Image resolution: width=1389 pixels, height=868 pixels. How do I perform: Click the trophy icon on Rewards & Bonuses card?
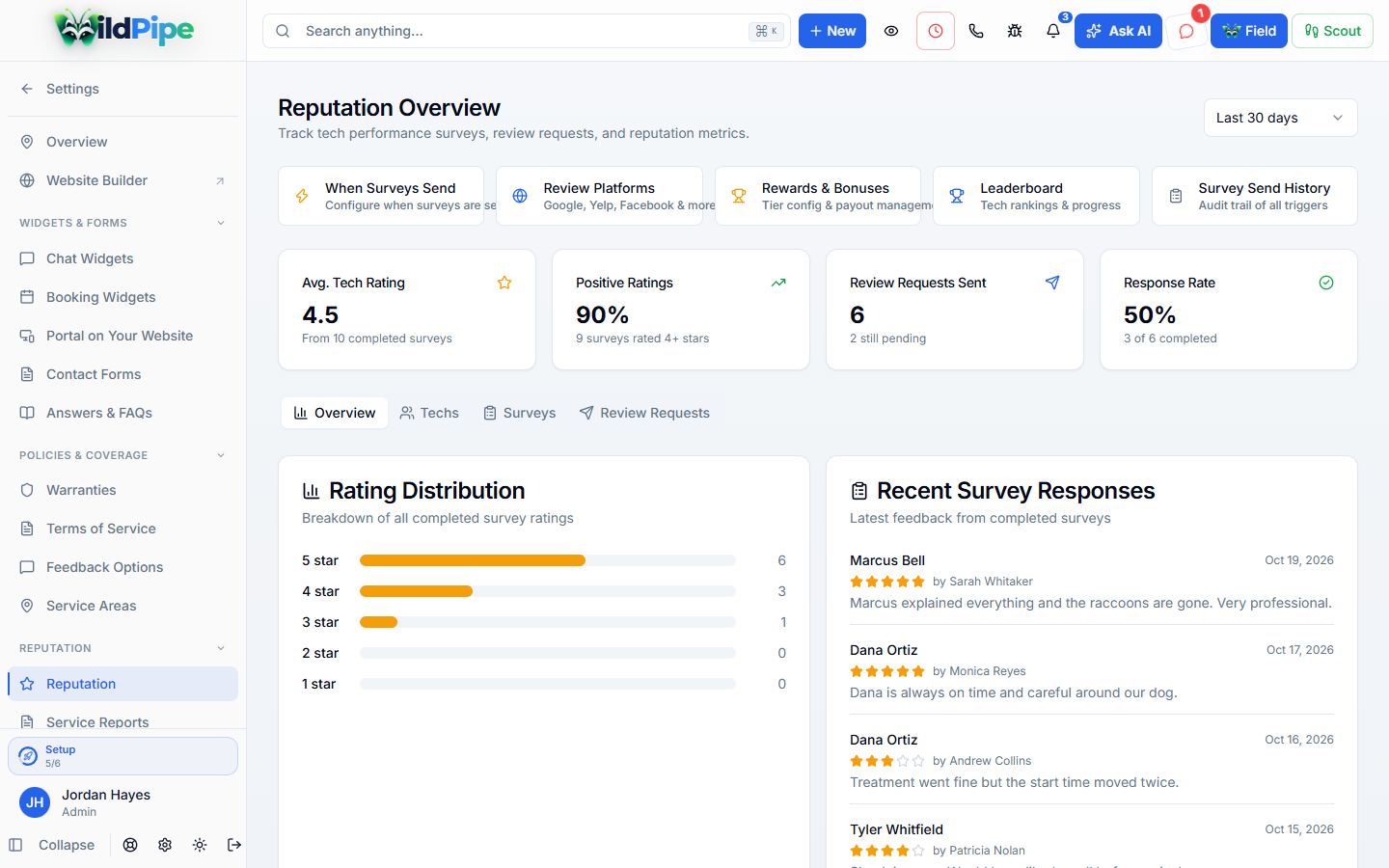coord(739,196)
